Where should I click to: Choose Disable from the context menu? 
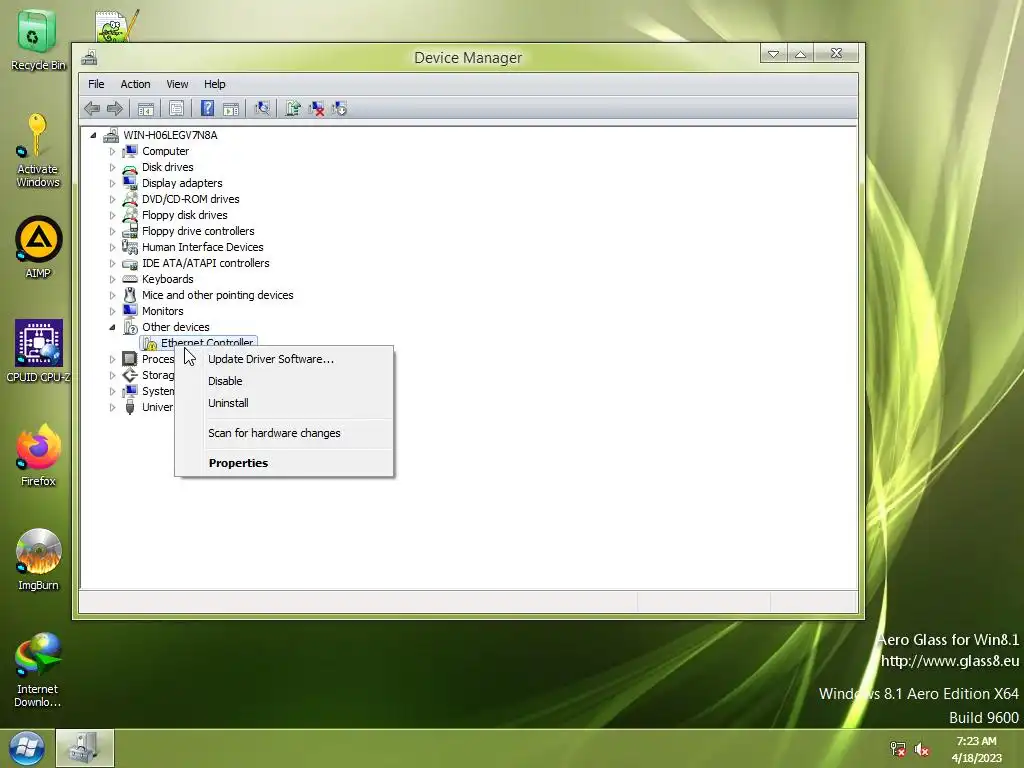[x=284, y=381]
